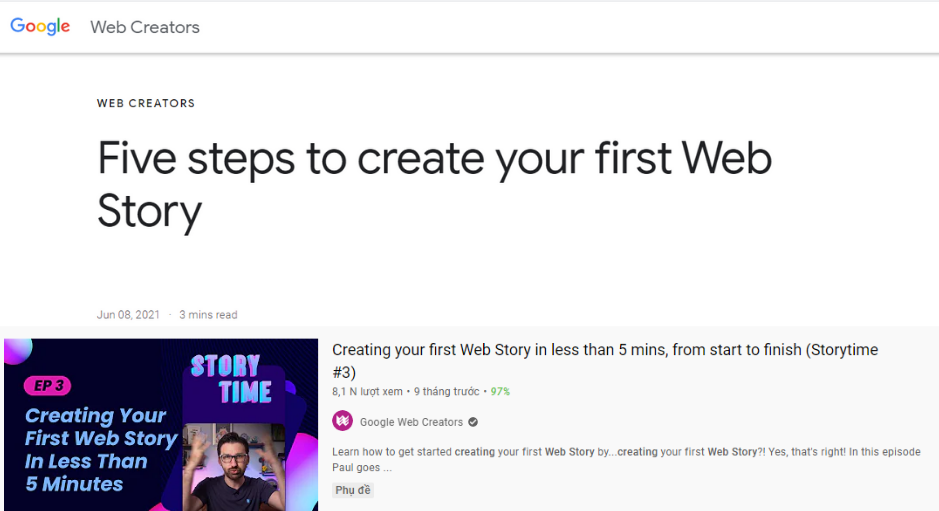
Task: Click the video description snippet text
Action: [x=625, y=459]
